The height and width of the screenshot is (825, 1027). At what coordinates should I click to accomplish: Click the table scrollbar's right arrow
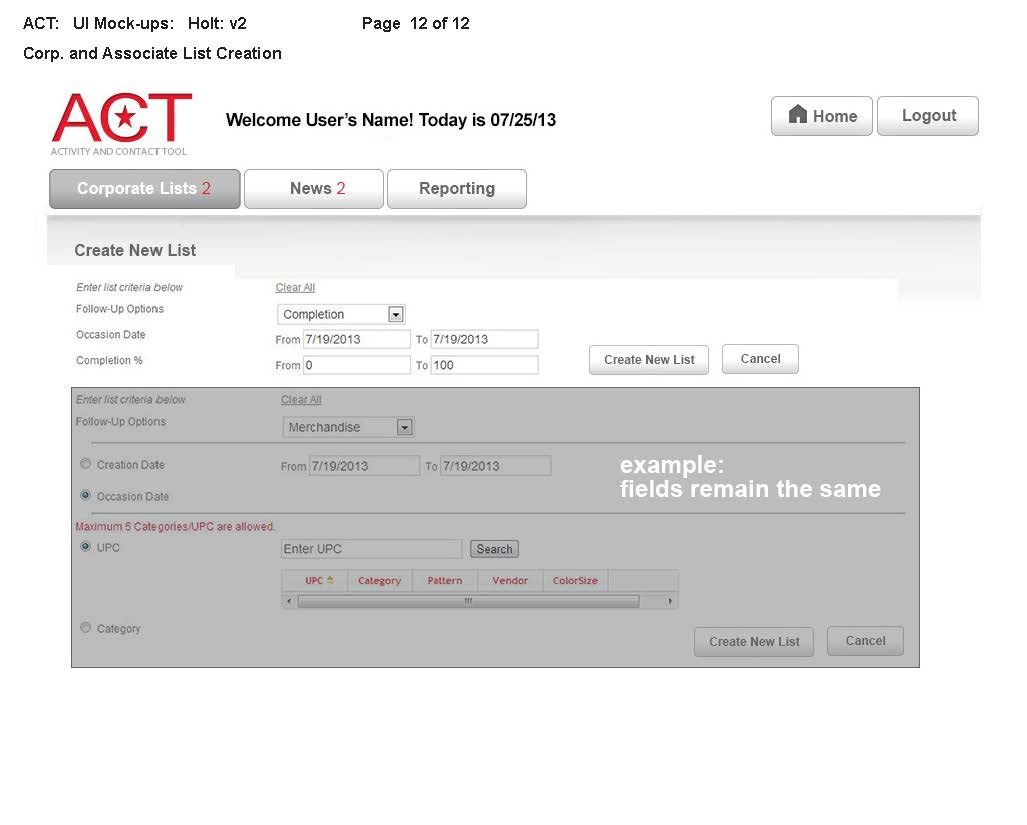pyautogui.click(x=670, y=601)
